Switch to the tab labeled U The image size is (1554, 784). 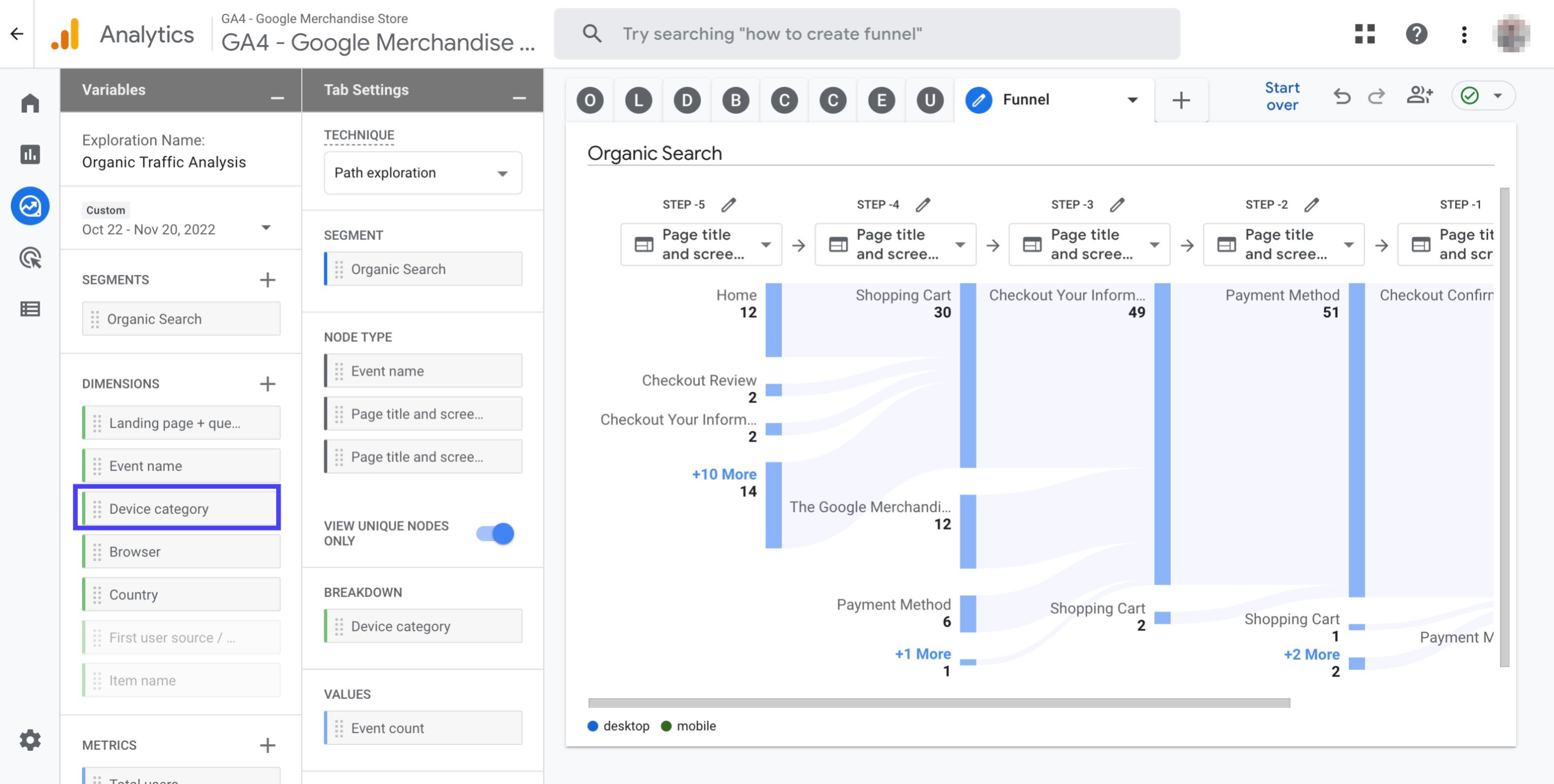930,100
